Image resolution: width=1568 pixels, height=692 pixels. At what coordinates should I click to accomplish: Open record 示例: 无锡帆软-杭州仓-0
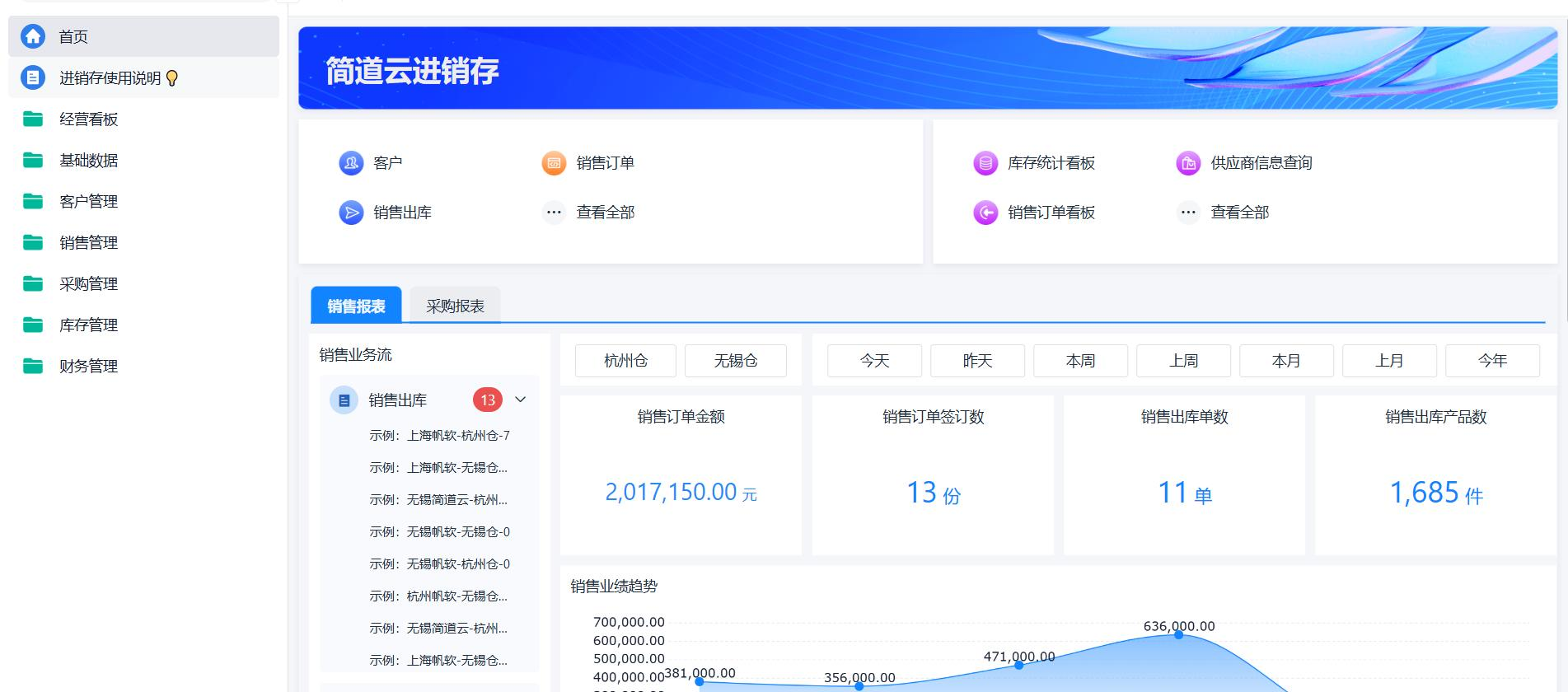pos(439,564)
